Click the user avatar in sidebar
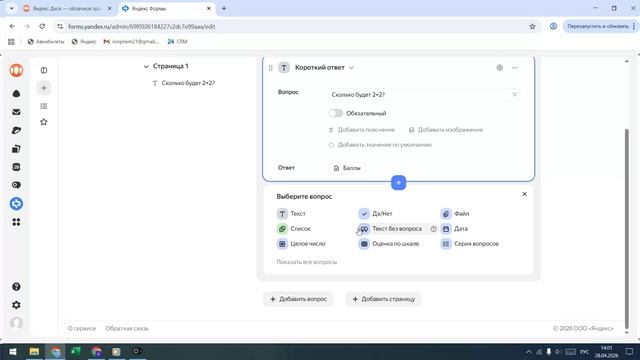 (16, 323)
